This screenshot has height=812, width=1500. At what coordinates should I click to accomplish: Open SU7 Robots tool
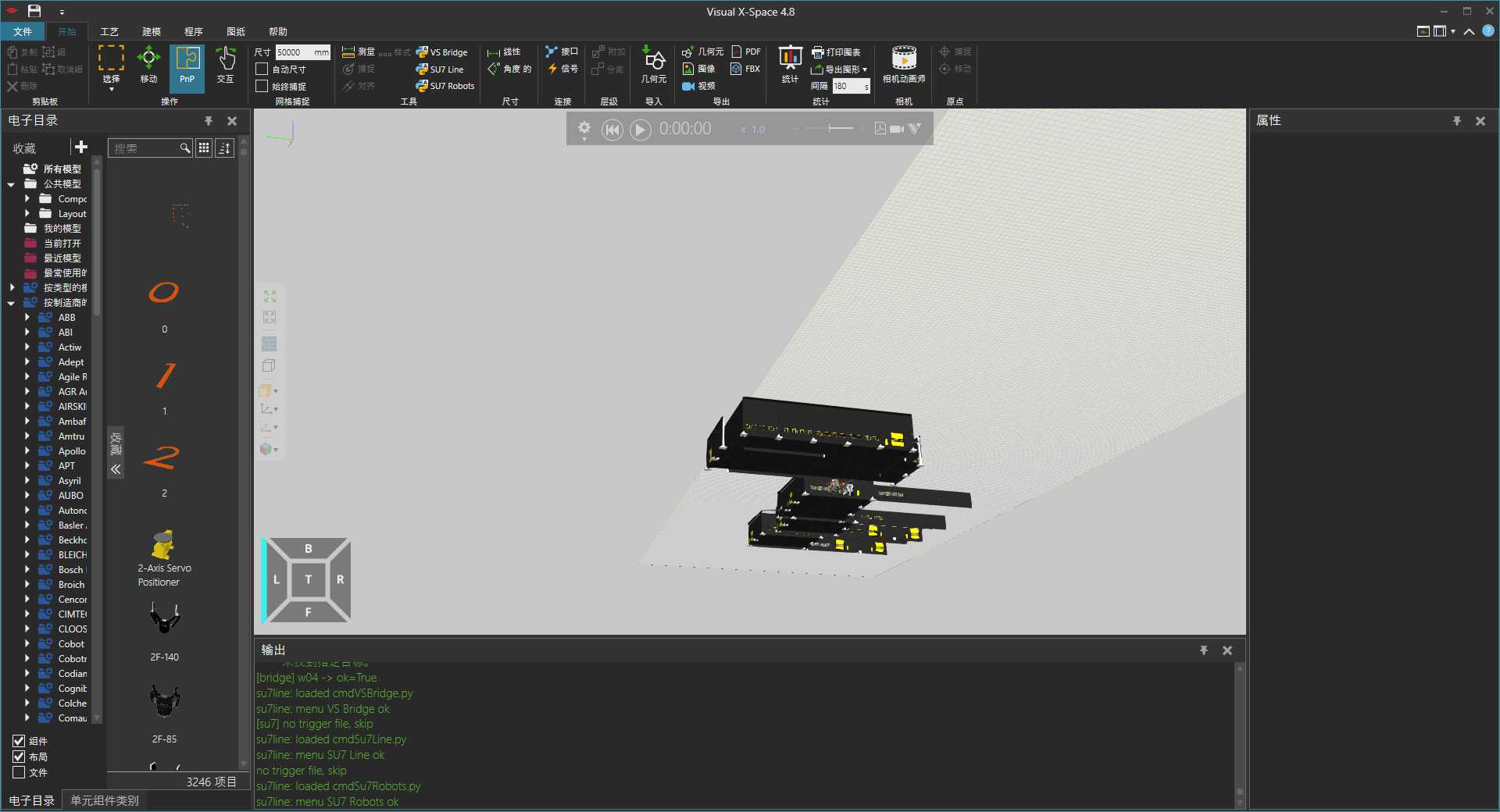[445, 86]
